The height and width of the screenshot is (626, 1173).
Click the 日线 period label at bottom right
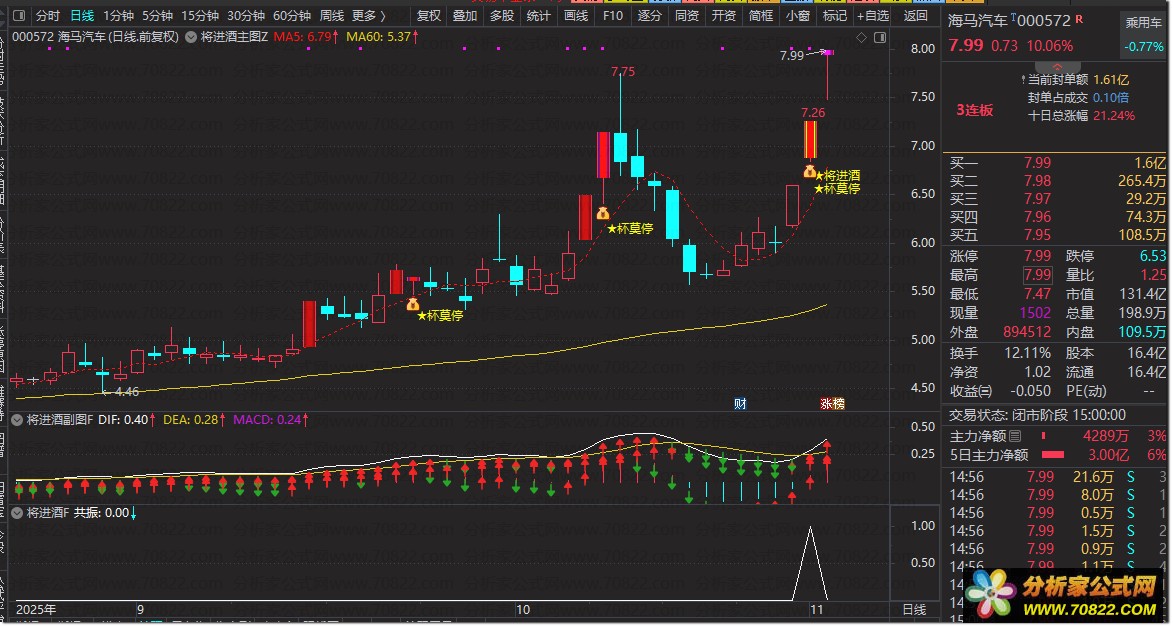914,610
